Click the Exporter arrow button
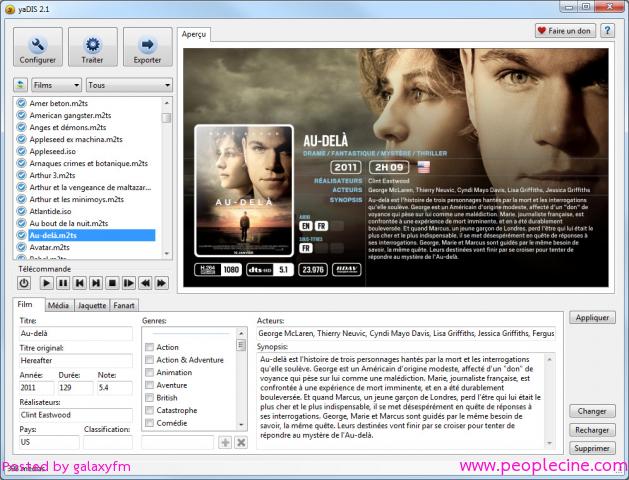Image resolution: width=629 pixels, height=480 pixels. click(148, 47)
